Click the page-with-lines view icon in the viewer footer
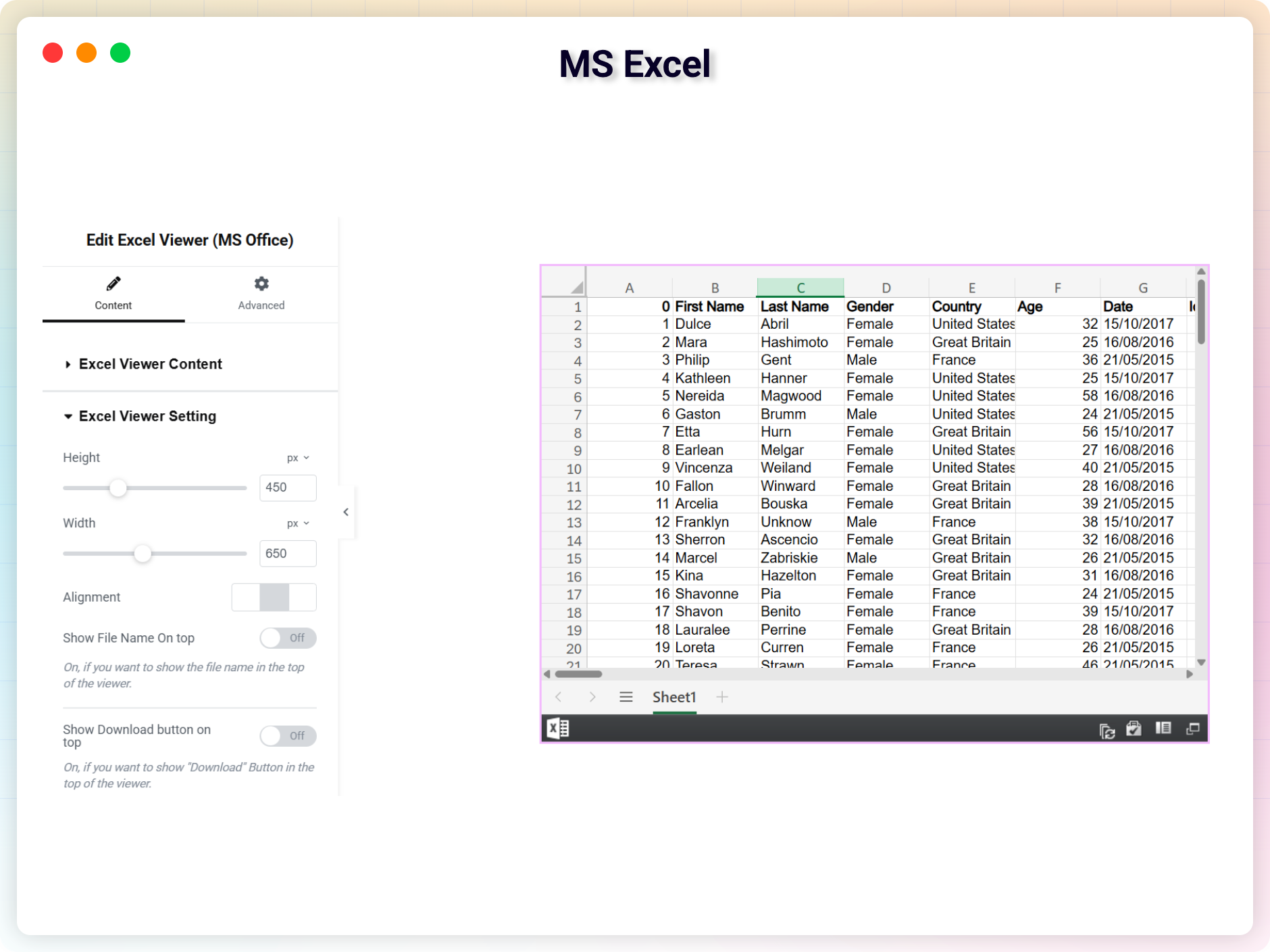Viewport: 1270px width, 952px height. coord(1163,728)
